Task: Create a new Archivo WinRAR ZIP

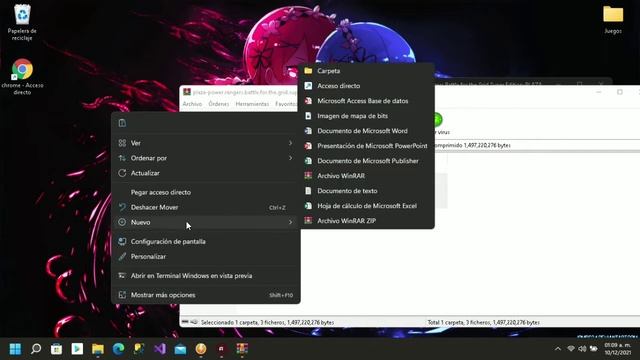Action: coord(367,221)
